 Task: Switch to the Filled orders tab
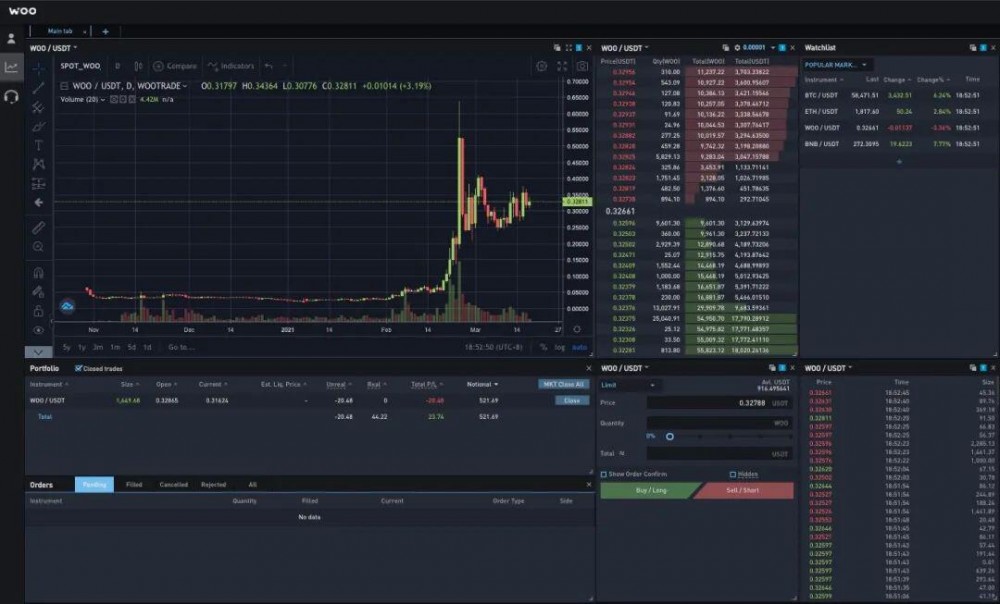point(134,485)
